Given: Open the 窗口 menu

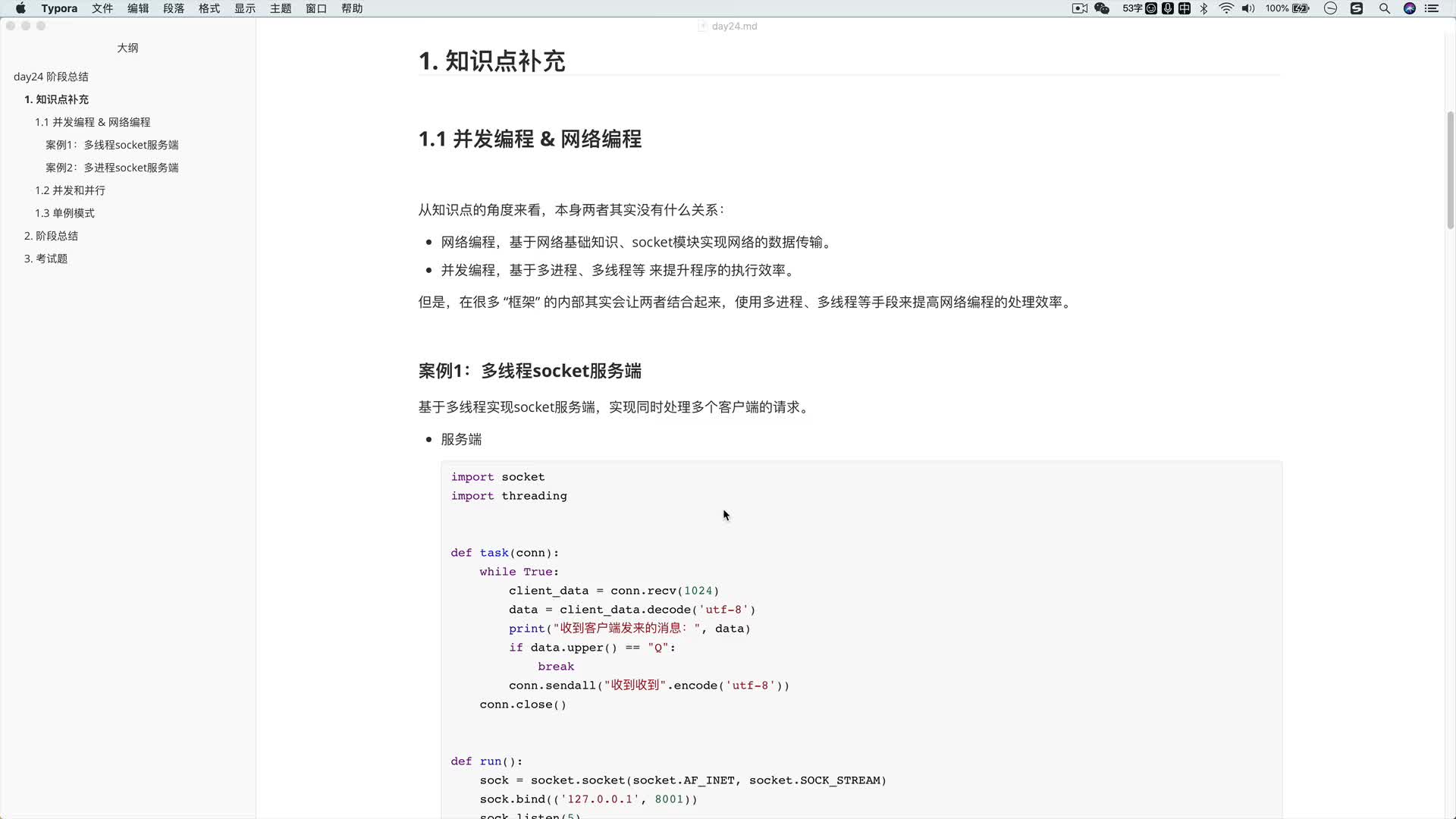Looking at the screenshot, I should click(316, 8).
